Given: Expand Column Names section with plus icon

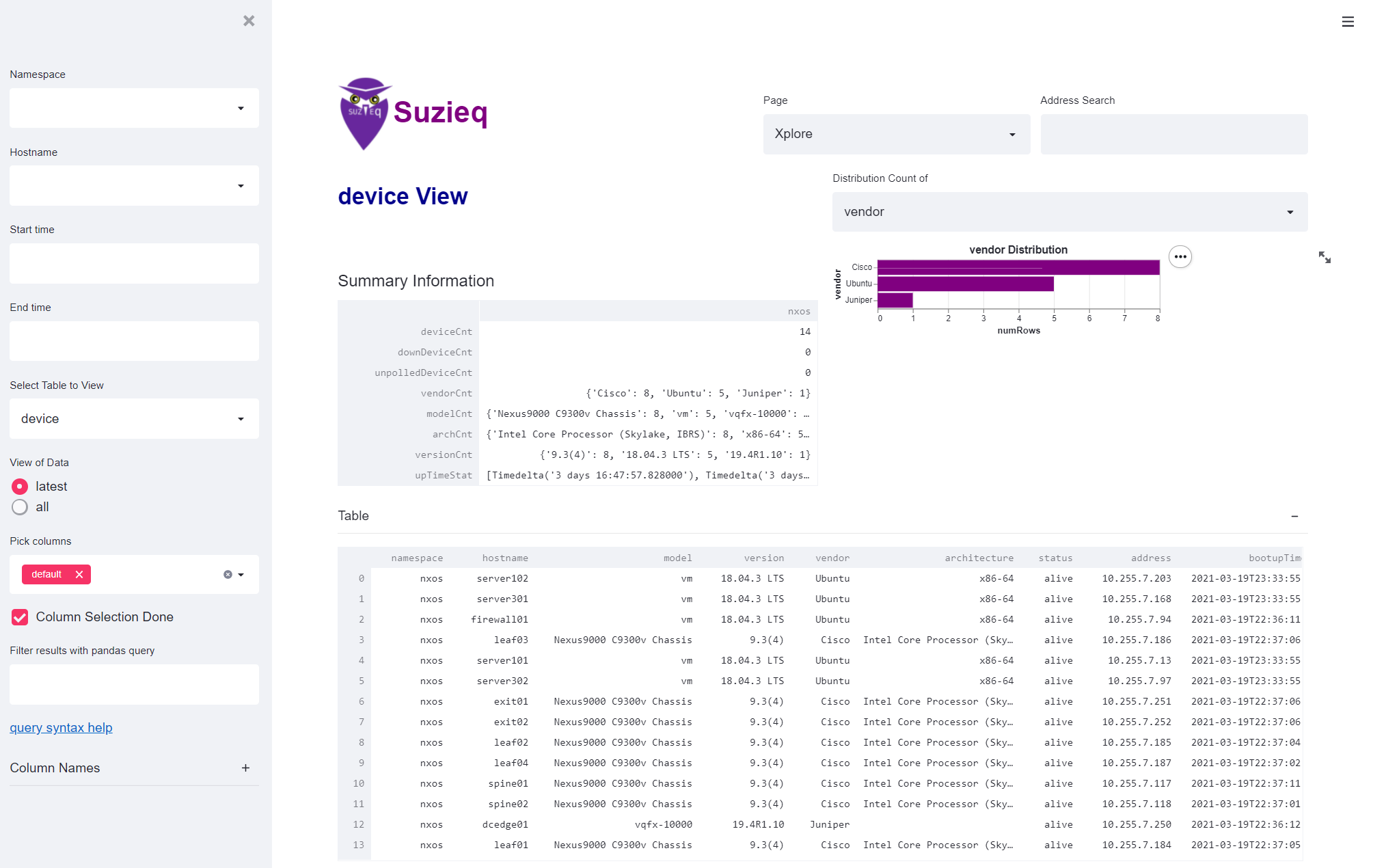Looking at the screenshot, I should pos(245,768).
